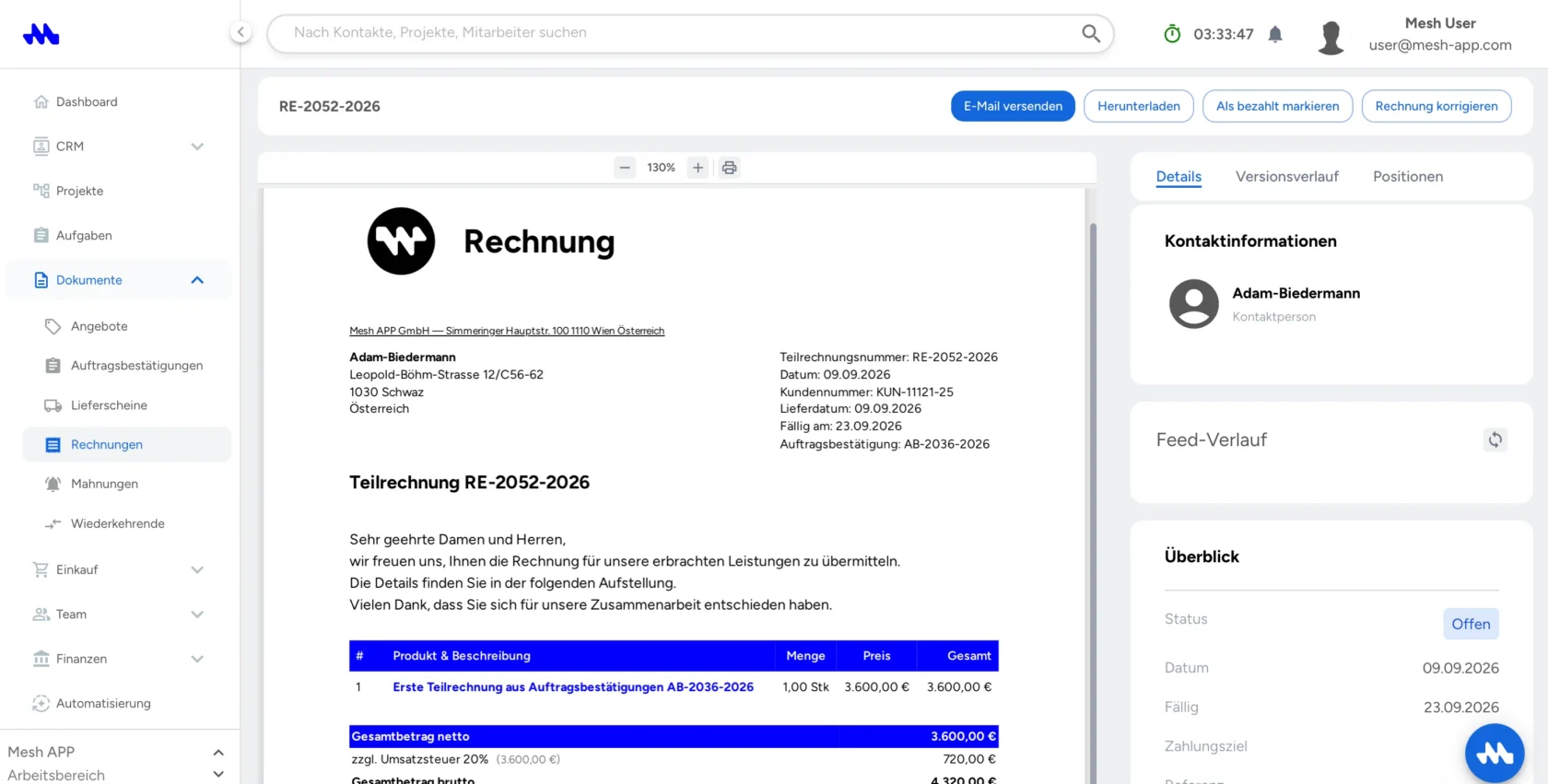The image size is (1548, 784).
Task: Click Gesamtbetrag netto 3.600,00 € amount
Action: (x=963, y=736)
